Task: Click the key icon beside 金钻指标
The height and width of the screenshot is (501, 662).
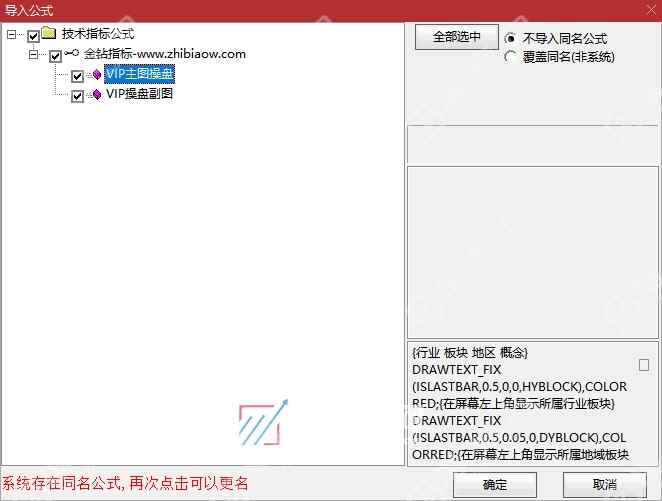Action: click(72, 53)
